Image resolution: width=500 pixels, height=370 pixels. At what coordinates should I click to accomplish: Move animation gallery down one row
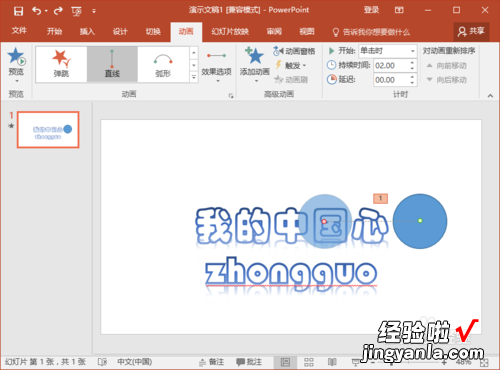point(194,65)
